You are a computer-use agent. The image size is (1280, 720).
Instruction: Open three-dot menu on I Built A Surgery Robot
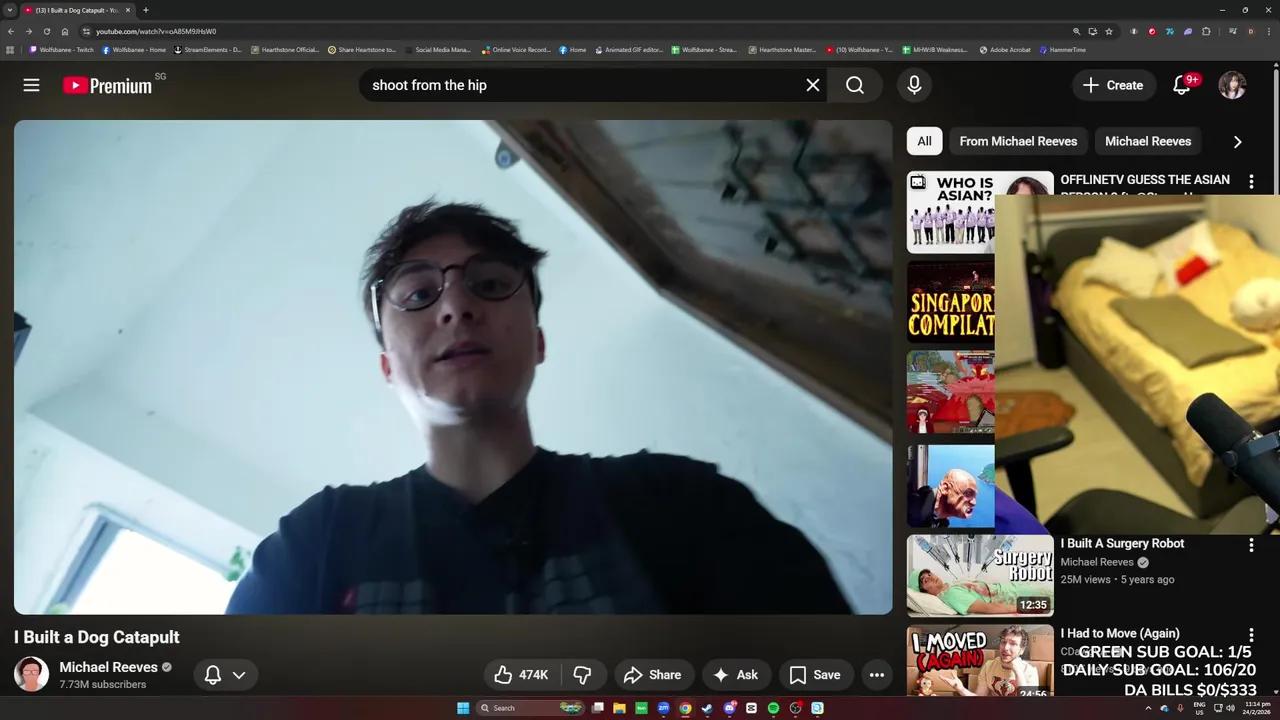point(1251,545)
